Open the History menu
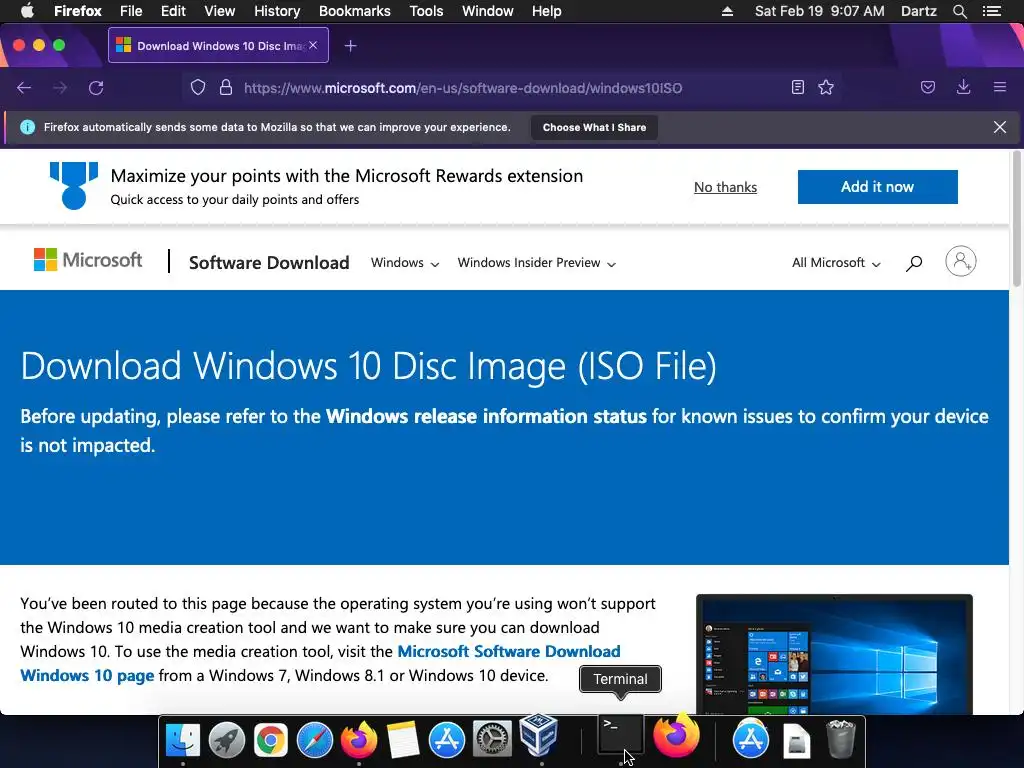The width and height of the screenshot is (1024, 768). point(277,11)
